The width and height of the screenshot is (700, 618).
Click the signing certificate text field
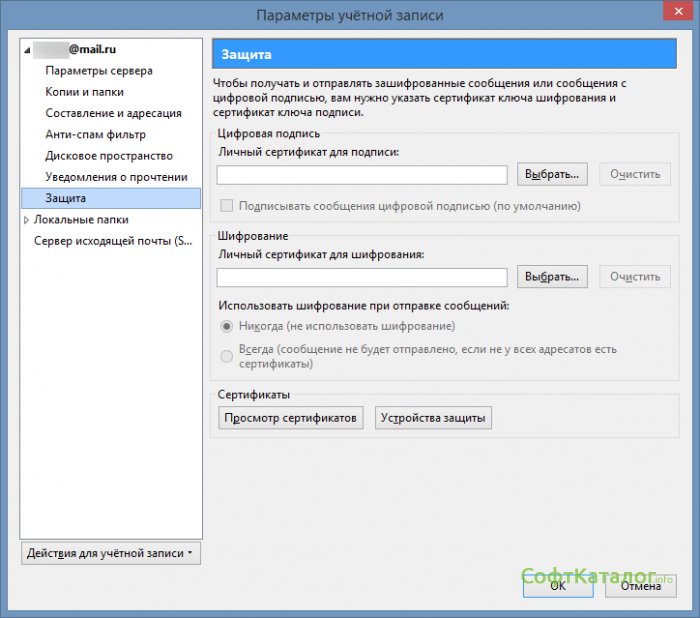click(362, 175)
